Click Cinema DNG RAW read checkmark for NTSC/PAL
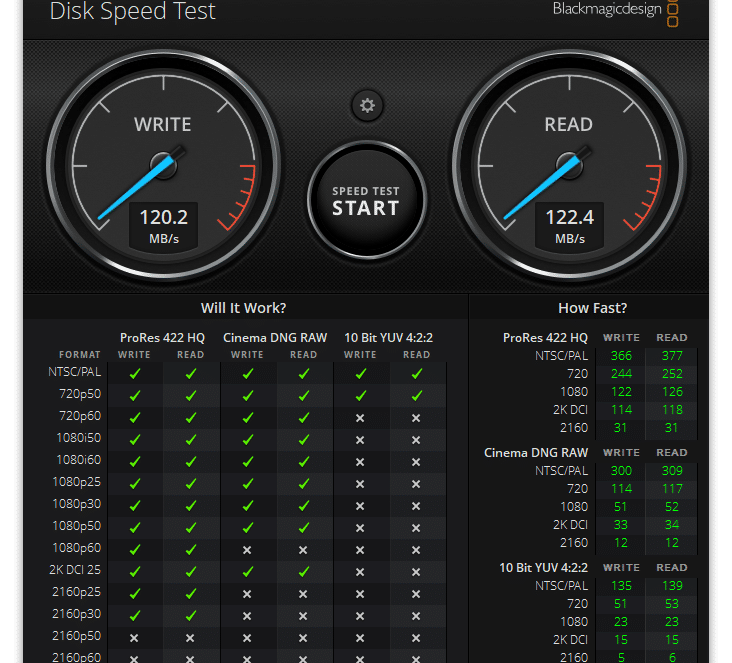The height and width of the screenshot is (663, 732). [304, 374]
